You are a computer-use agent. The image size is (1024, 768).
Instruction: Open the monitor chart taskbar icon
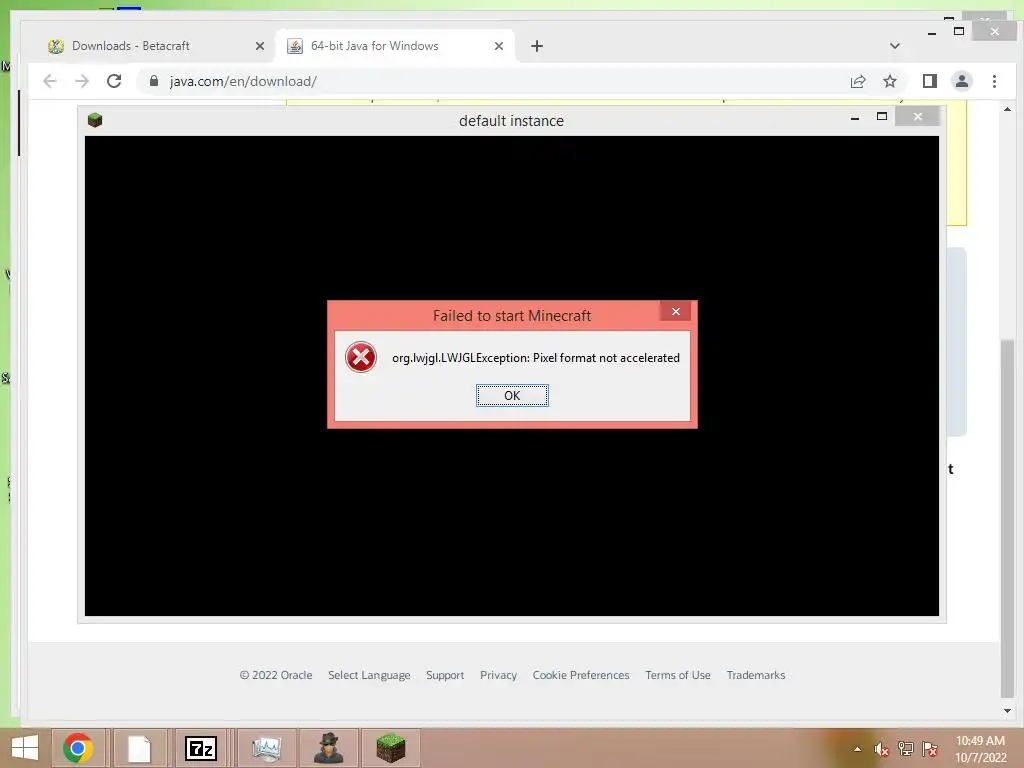pos(266,748)
